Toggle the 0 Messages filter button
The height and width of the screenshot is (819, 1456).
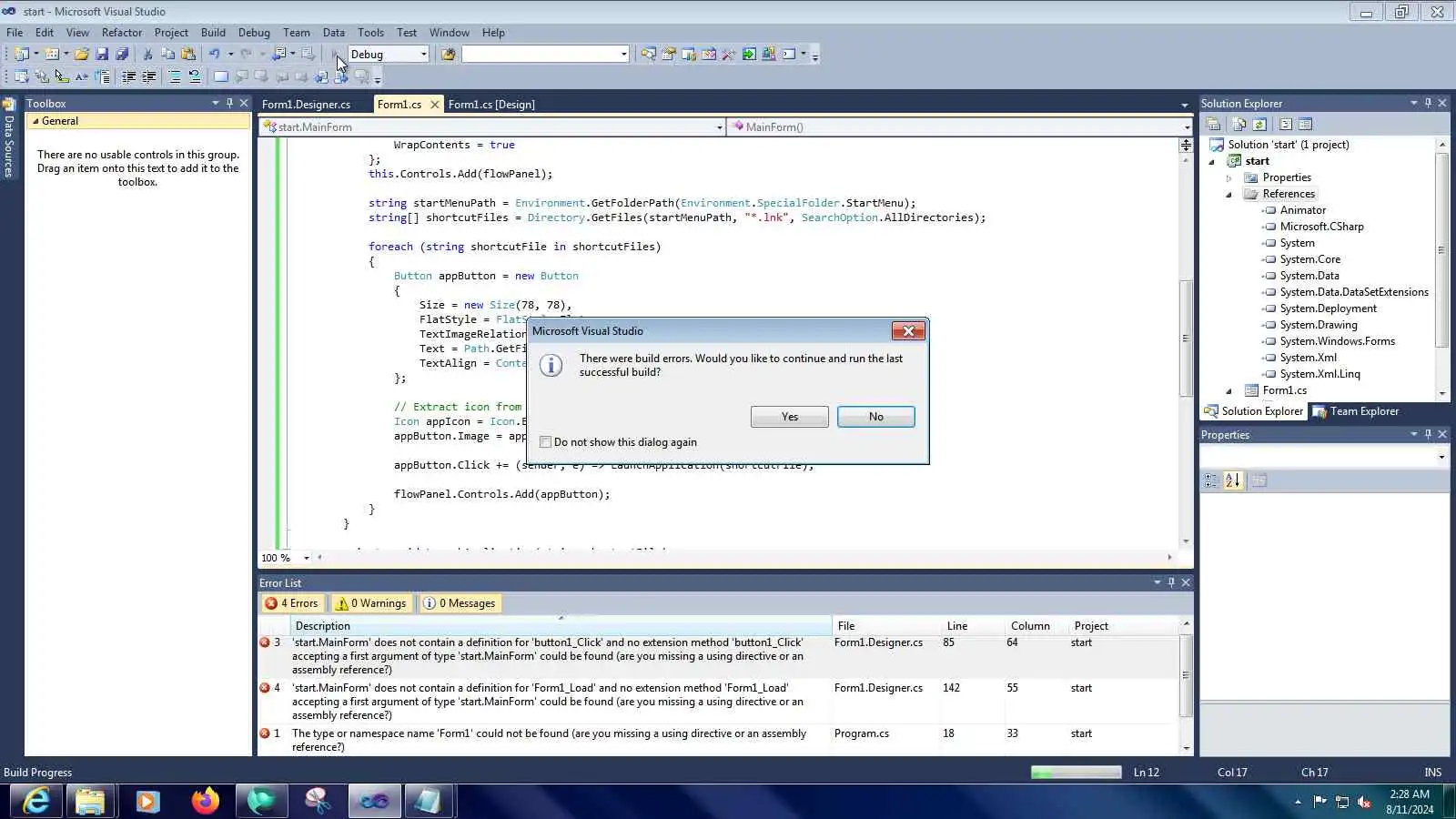click(x=460, y=603)
